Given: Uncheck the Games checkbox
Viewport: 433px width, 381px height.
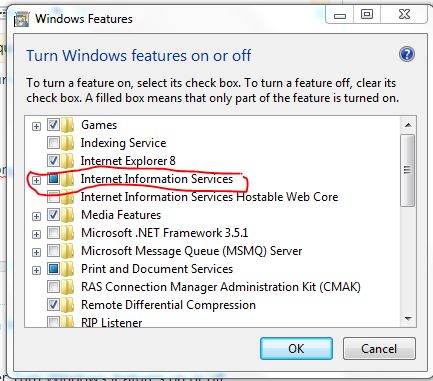Looking at the screenshot, I should pyautogui.click(x=53, y=125).
